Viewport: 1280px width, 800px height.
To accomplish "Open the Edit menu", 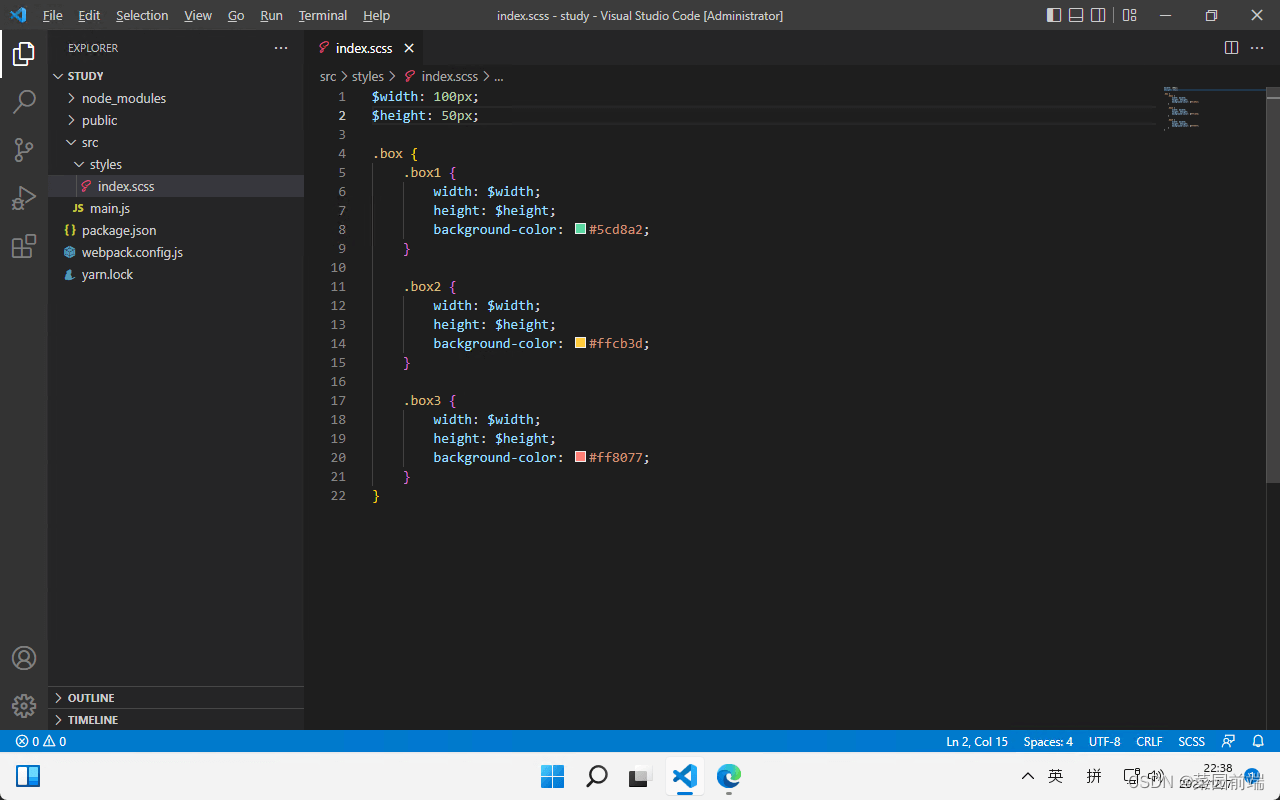I will pyautogui.click(x=89, y=15).
